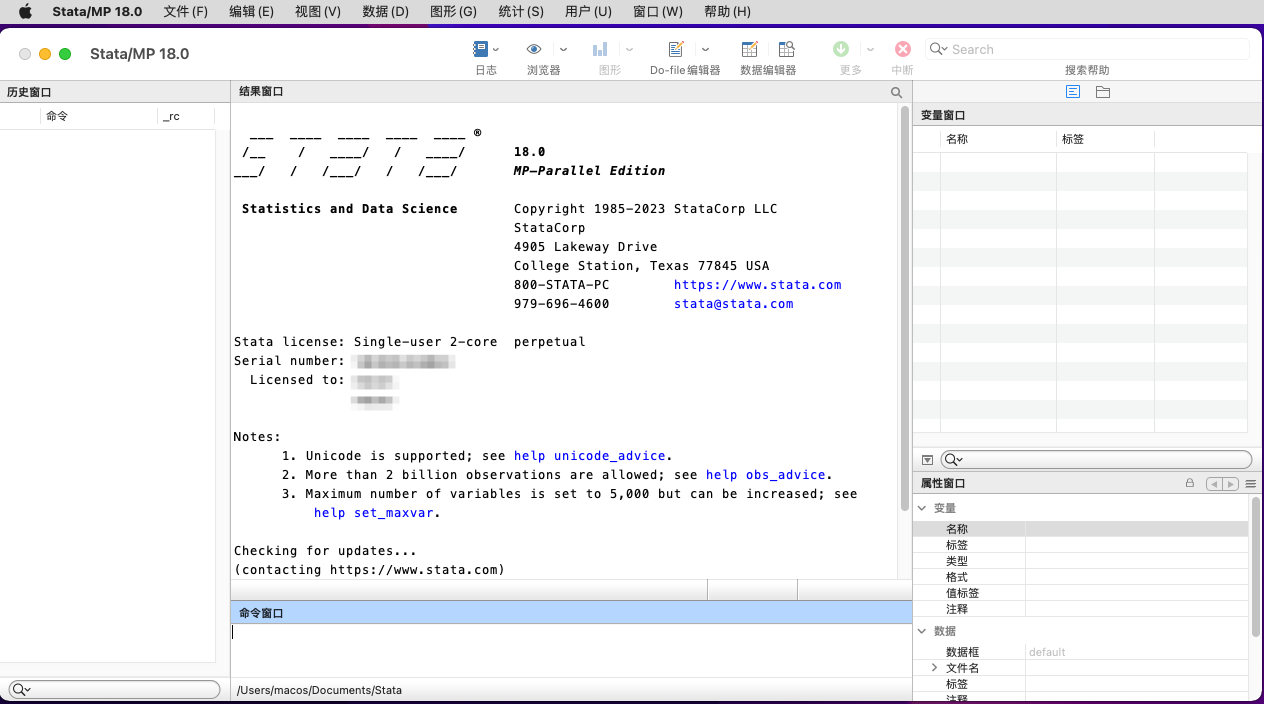The image size is (1264, 704).
Task: Click the 中断 red break icon
Action: [903, 49]
